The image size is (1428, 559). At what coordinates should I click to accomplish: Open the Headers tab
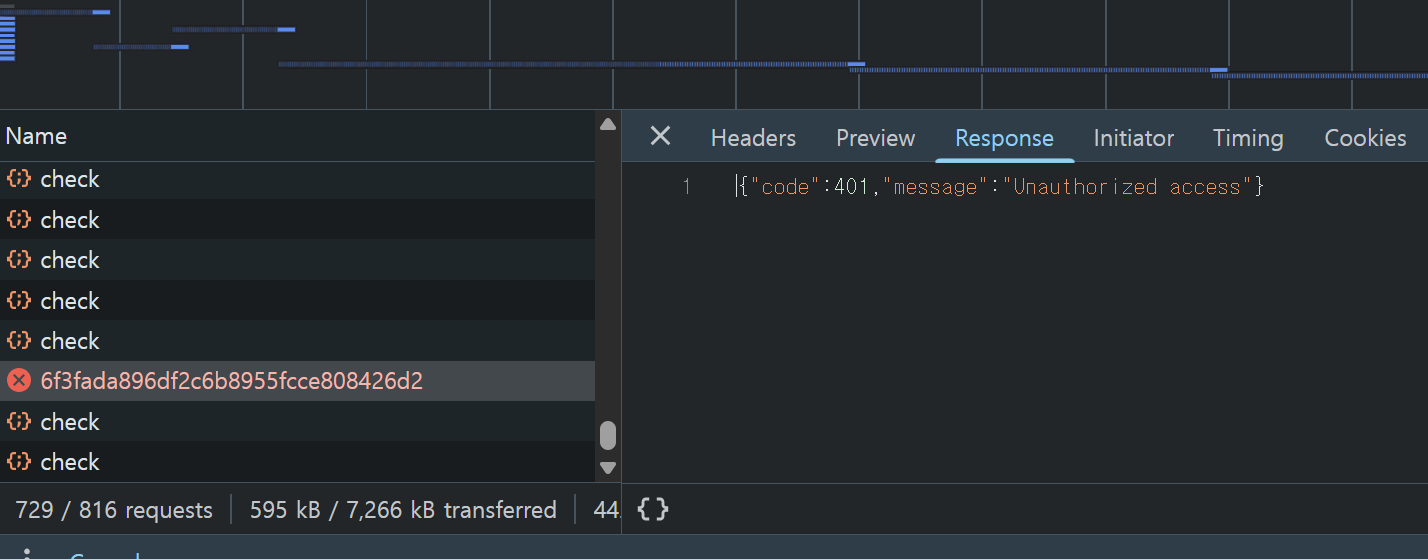[753, 138]
